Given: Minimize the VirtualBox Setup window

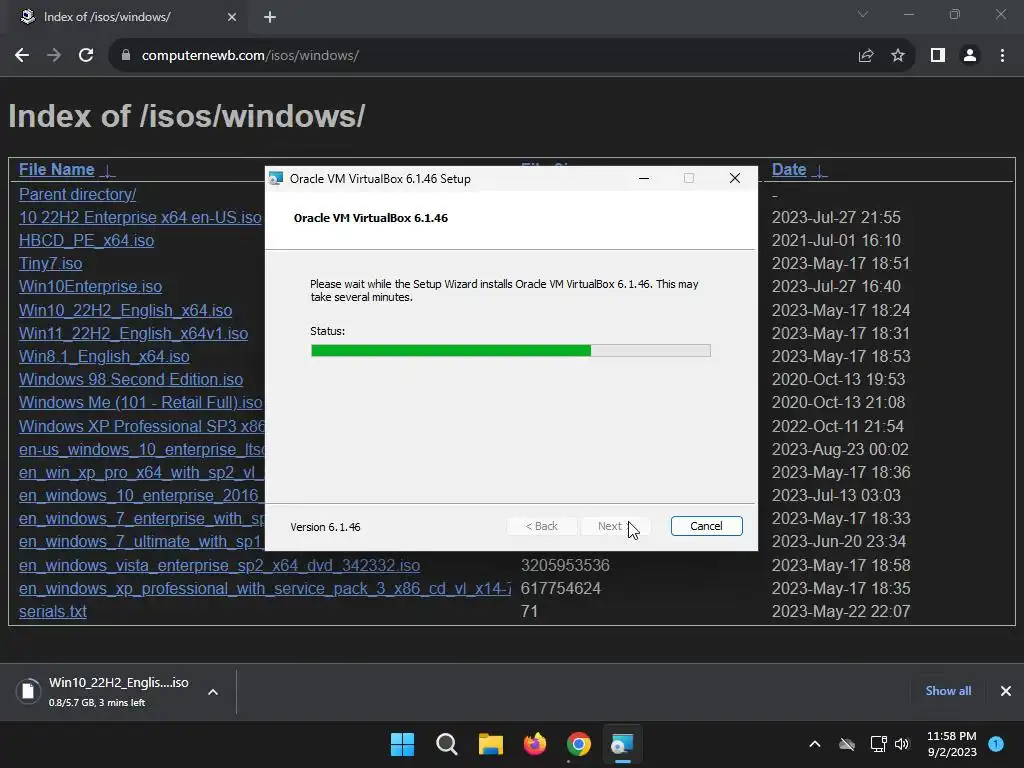Looking at the screenshot, I should 644,178.
